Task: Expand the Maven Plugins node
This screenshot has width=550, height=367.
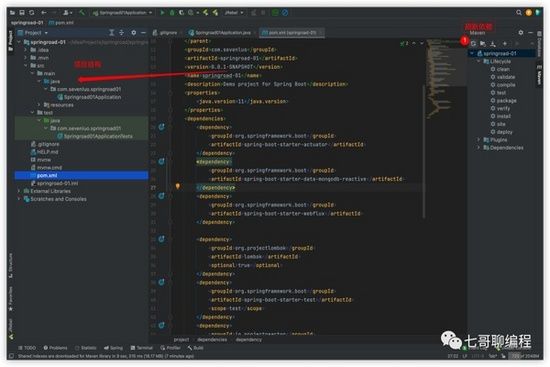Action: pyautogui.click(x=478, y=140)
